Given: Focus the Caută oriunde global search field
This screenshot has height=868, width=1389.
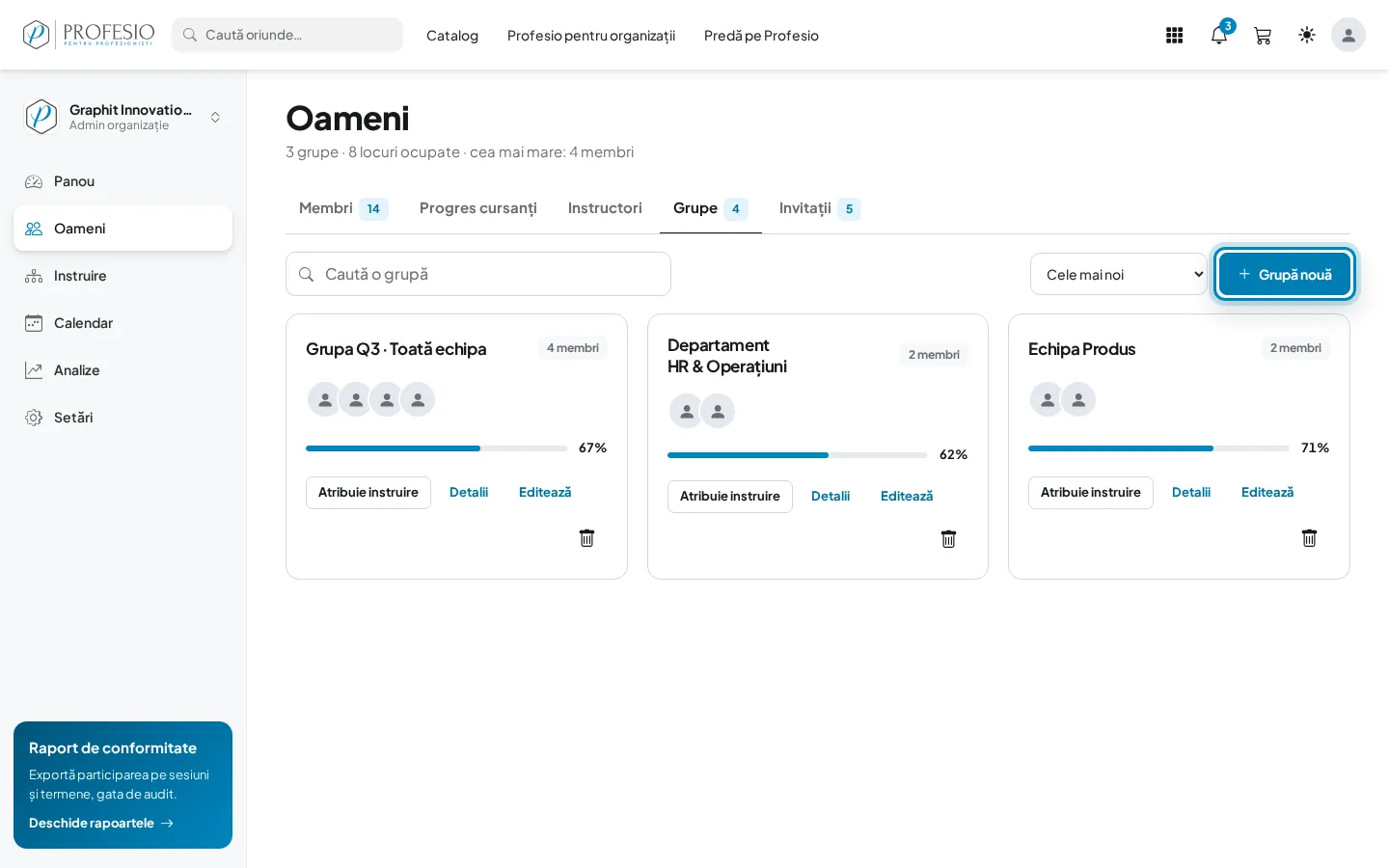Looking at the screenshot, I should pos(287,35).
